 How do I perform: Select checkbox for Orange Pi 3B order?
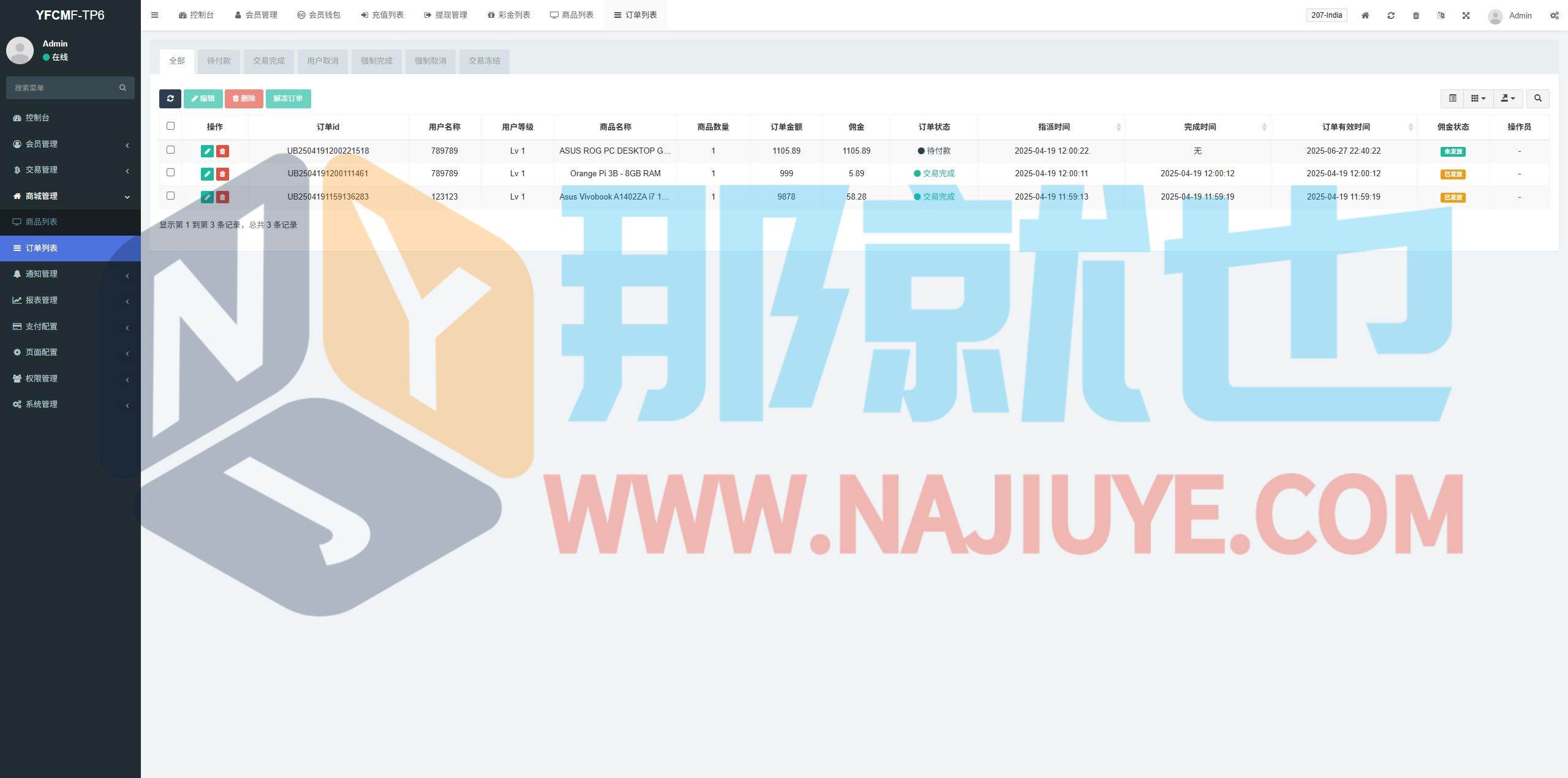(x=170, y=173)
